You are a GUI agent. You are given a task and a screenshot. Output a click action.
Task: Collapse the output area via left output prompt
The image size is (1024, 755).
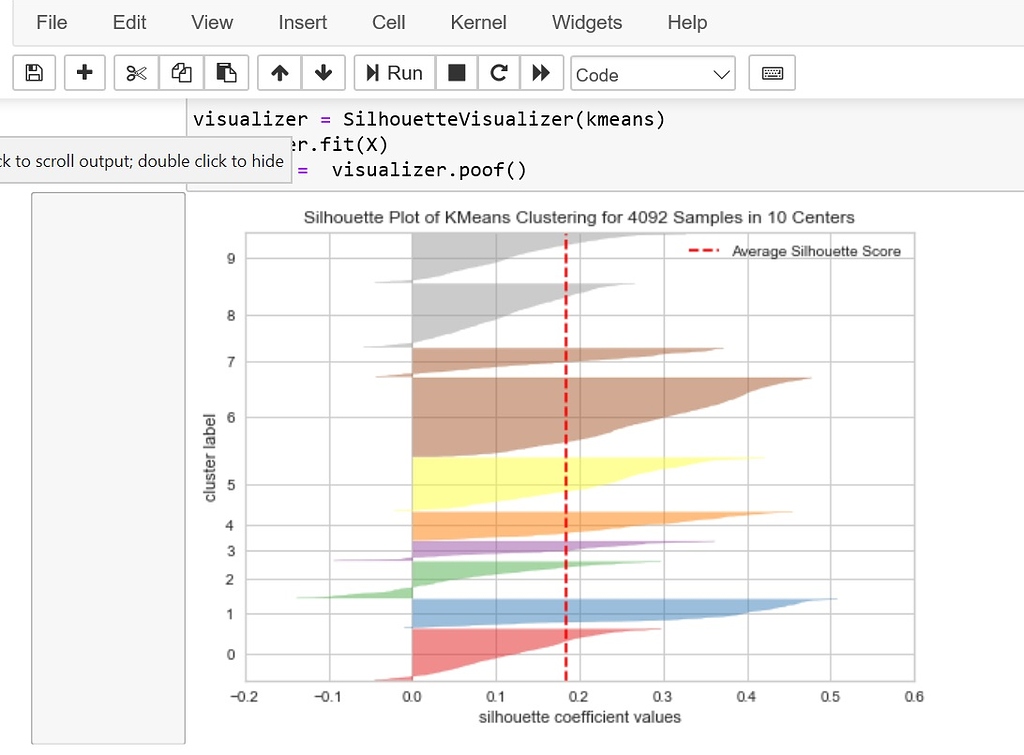[x=107, y=470]
